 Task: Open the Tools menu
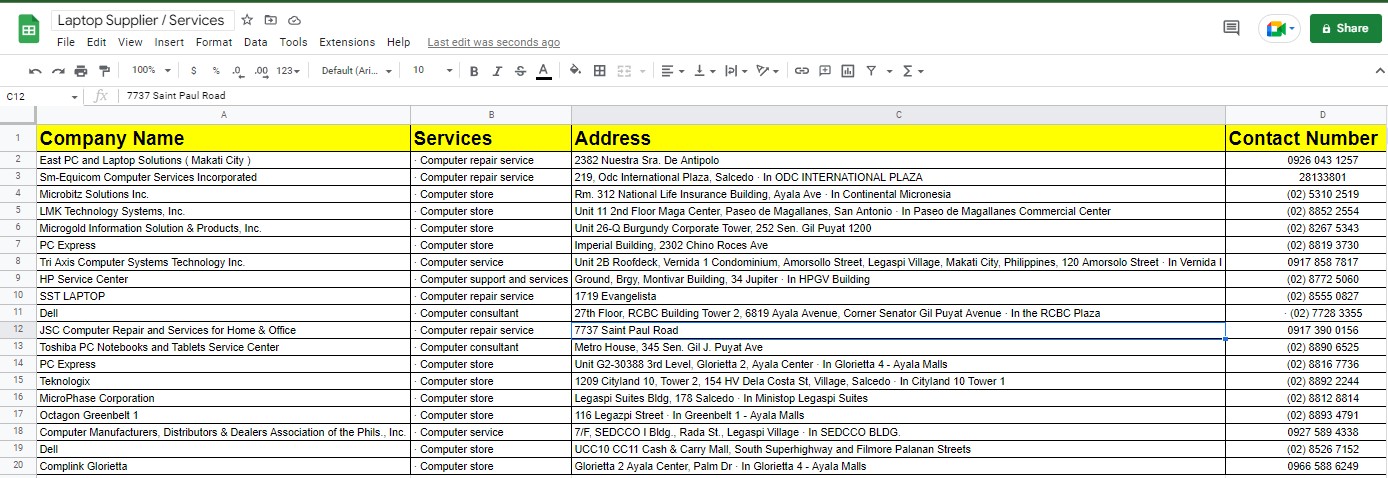293,42
